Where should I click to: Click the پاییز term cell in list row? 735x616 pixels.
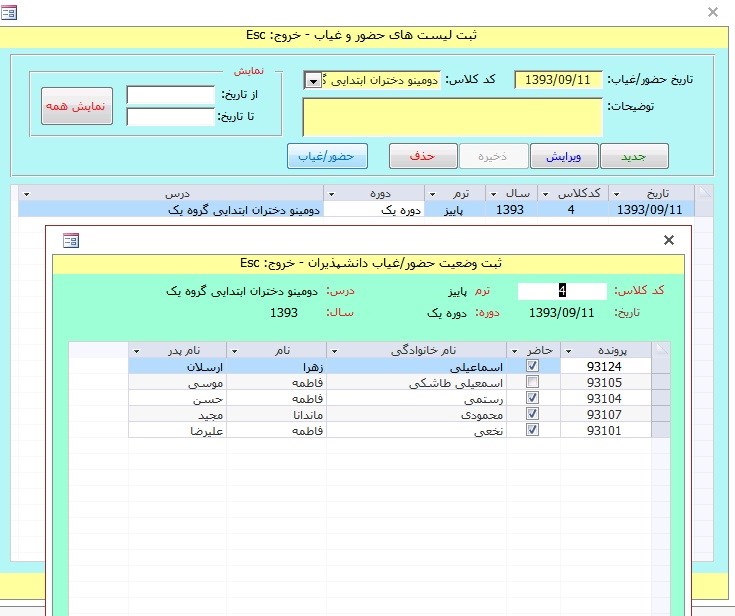pos(454,210)
